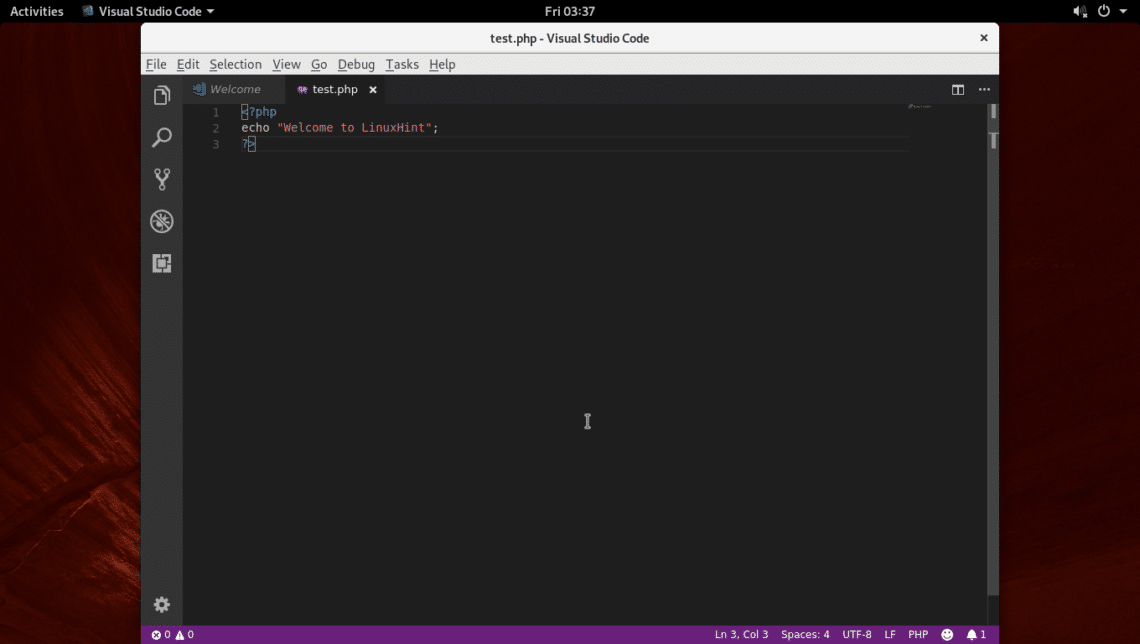Open the editor more actions ellipsis
The image size is (1140, 644).
pos(984,90)
